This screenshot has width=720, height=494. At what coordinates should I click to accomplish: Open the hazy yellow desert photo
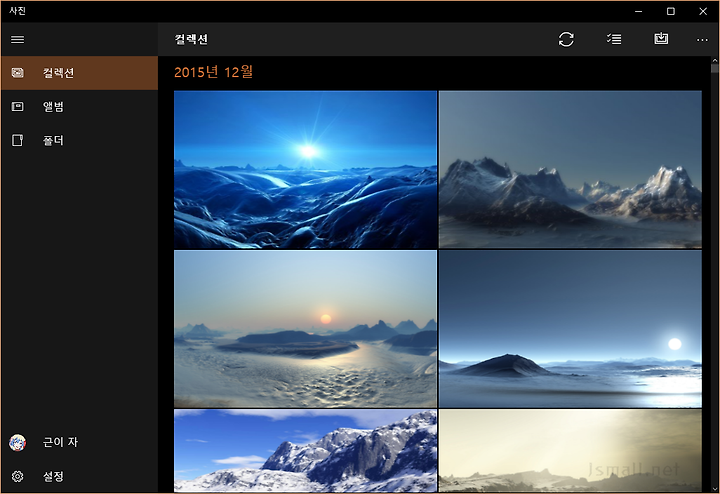(x=570, y=451)
